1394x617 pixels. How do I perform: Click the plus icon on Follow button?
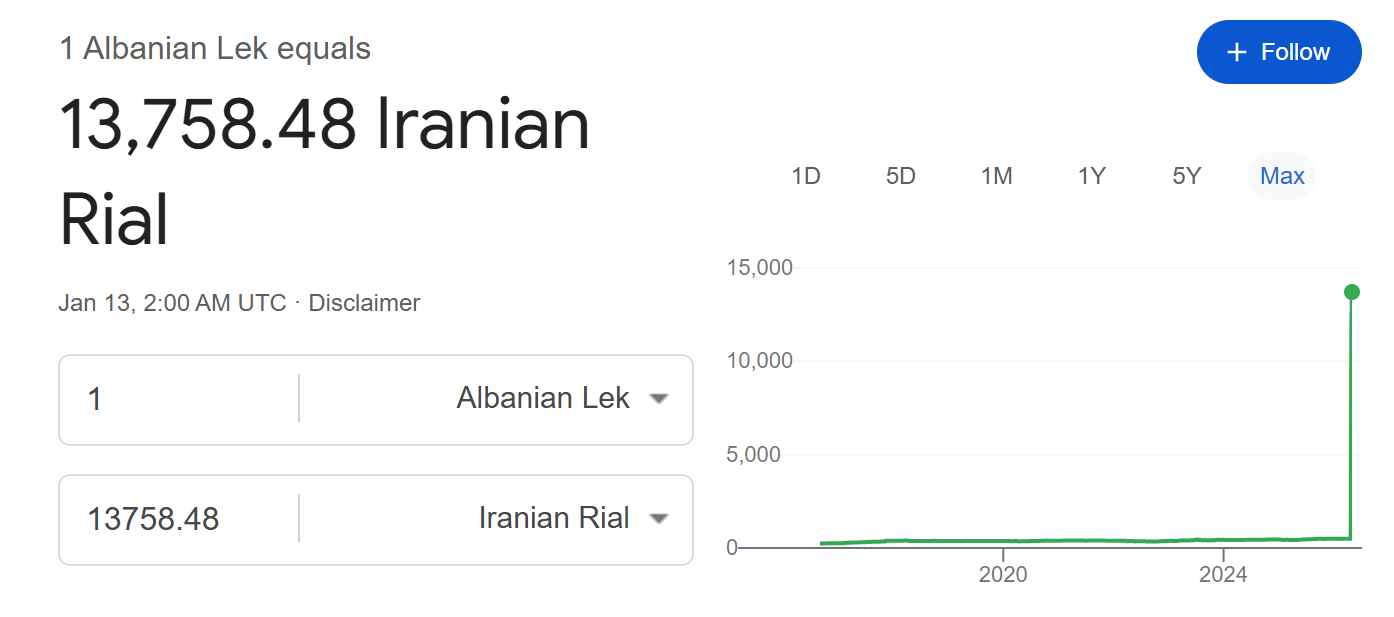tap(1237, 52)
